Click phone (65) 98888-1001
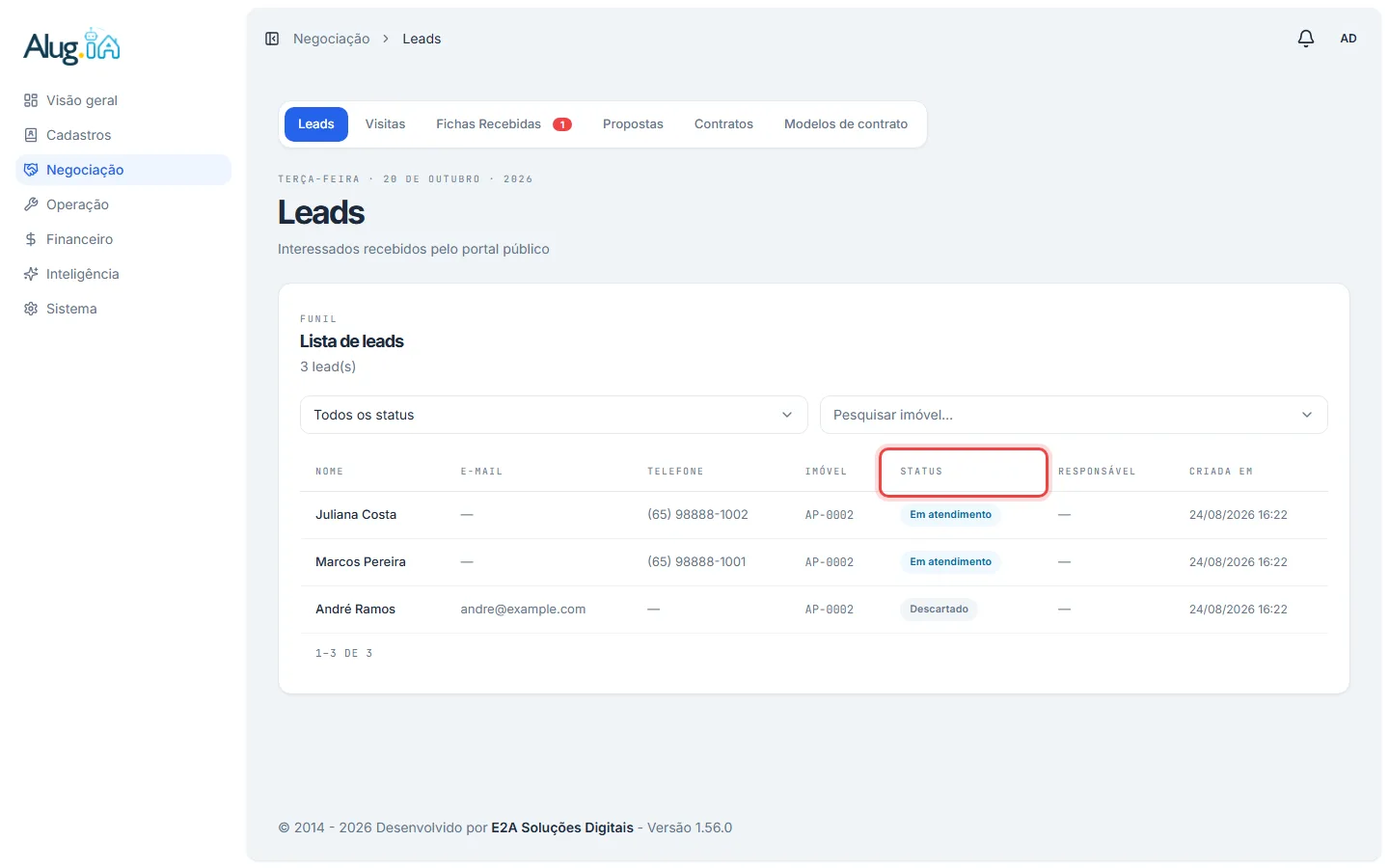The height and width of the screenshot is (868, 1389). [696, 562]
